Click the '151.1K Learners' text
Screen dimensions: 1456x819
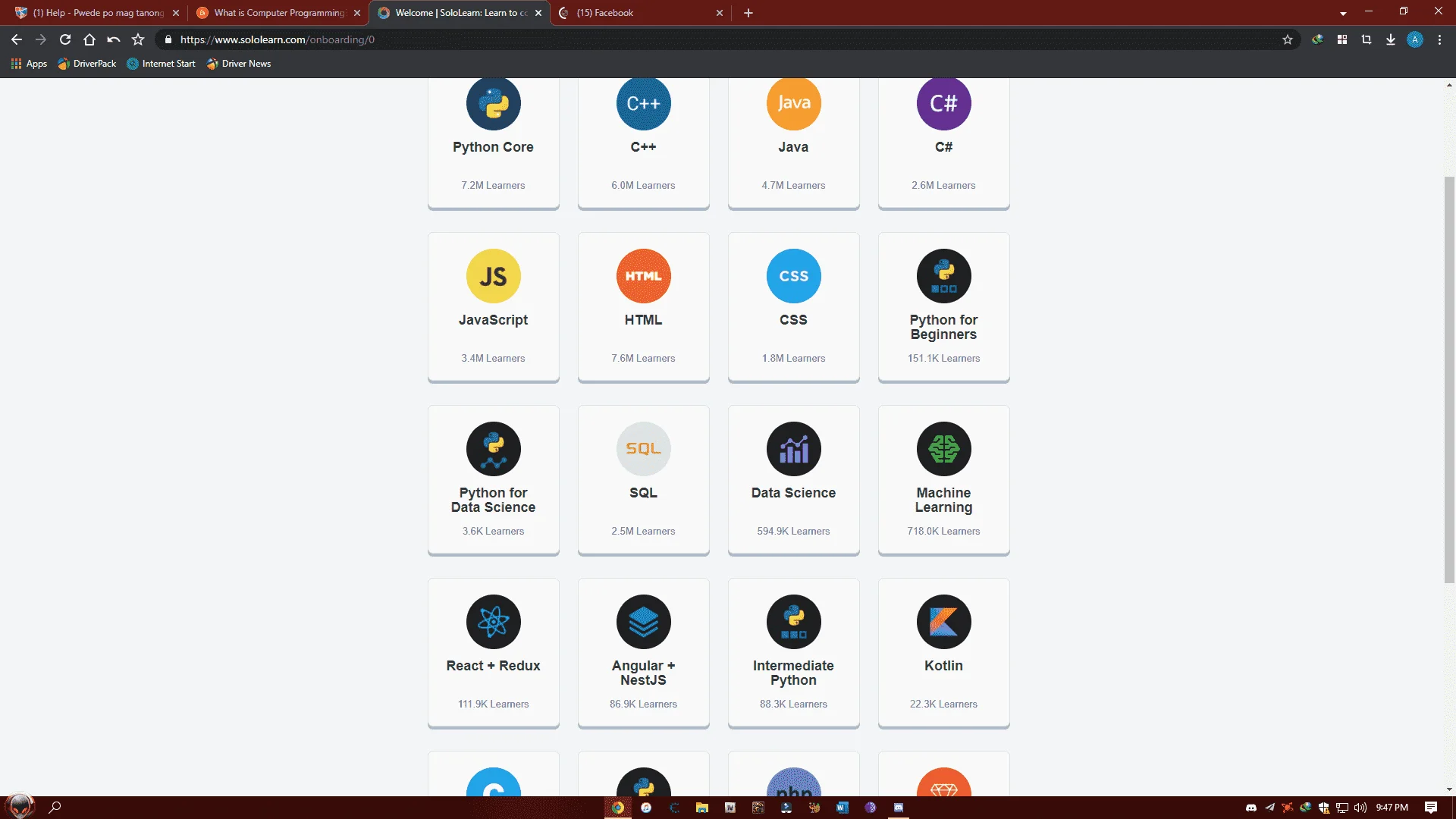coord(943,358)
